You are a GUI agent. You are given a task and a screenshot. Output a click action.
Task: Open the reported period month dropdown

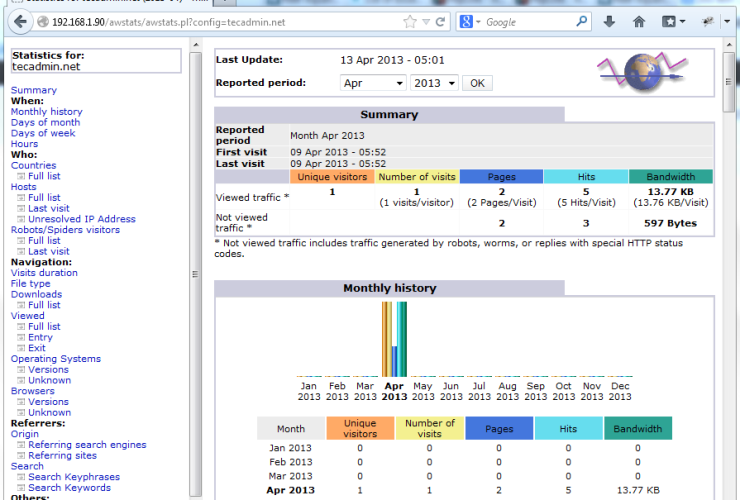tap(372, 83)
